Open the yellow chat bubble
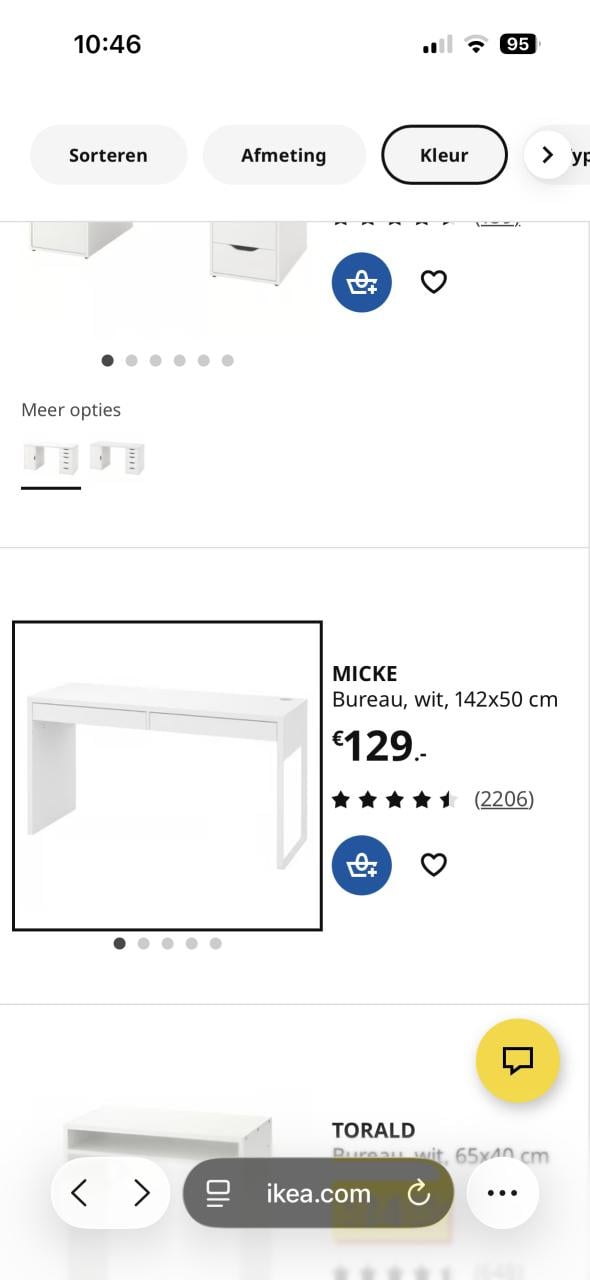 [x=518, y=1062]
